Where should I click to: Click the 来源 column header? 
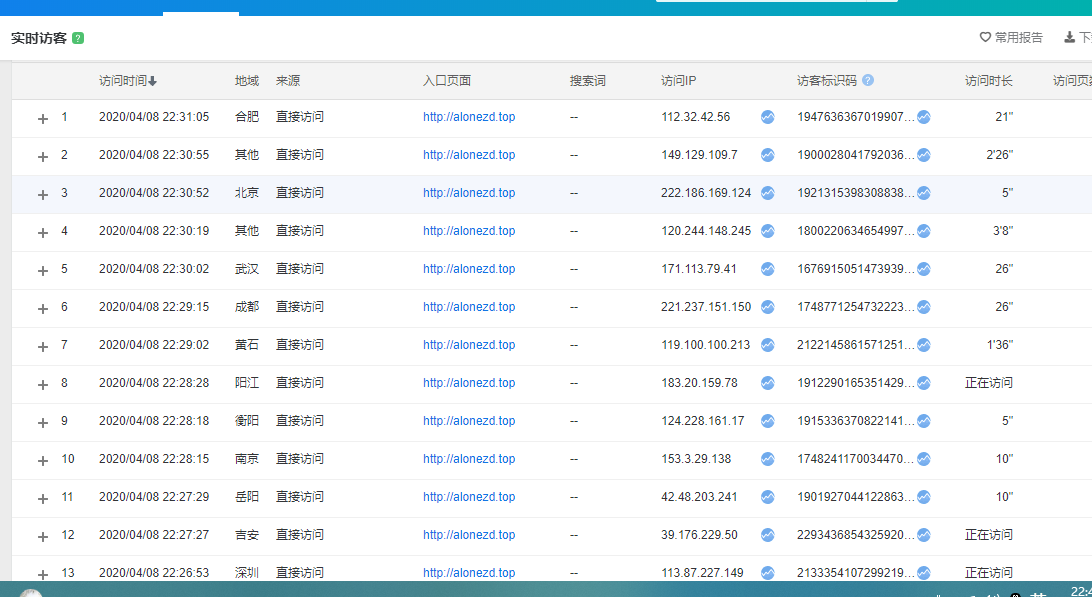(288, 81)
